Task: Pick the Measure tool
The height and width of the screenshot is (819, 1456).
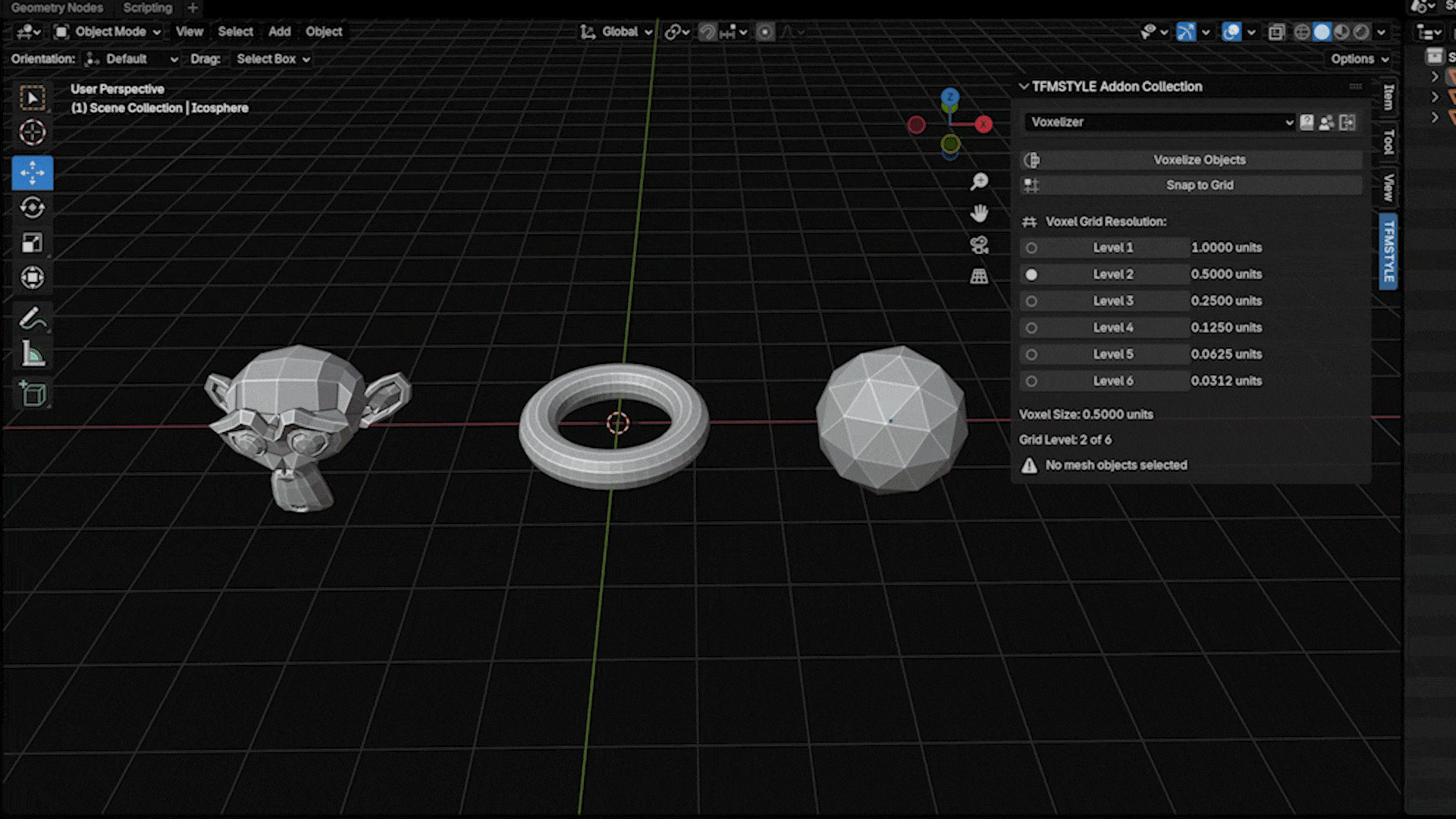Action: [32, 353]
